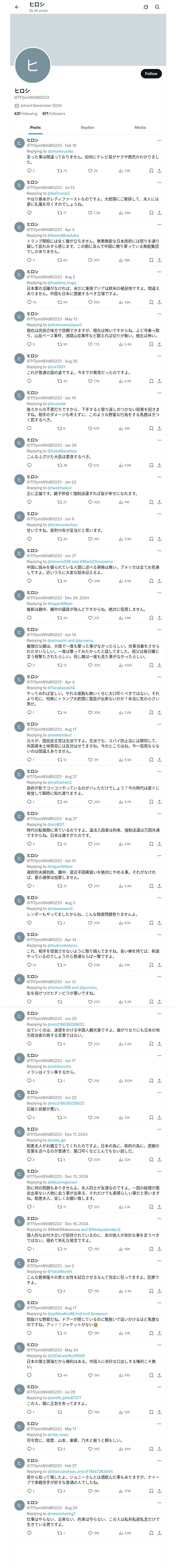Like the Apr 4 reply to @IkawaMototaka
This screenshot has height=1568, width=176.
point(90,261)
